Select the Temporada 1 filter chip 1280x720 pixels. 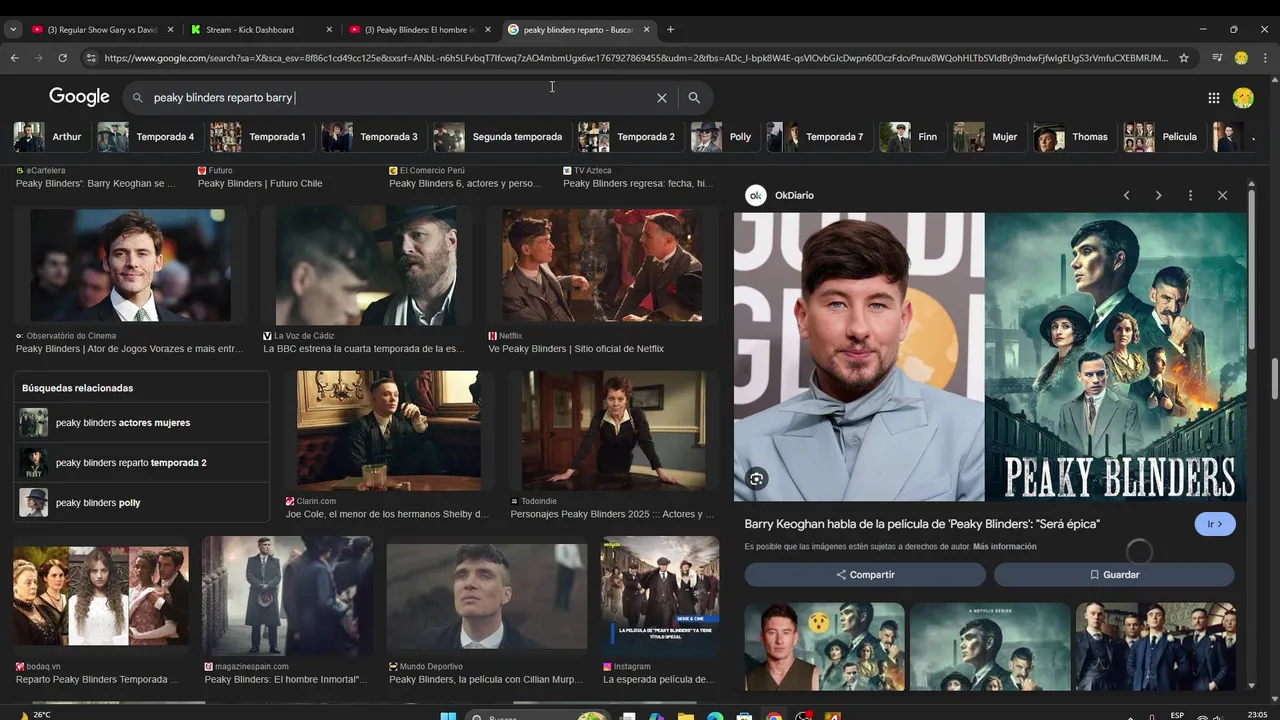click(x=261, y=137)
